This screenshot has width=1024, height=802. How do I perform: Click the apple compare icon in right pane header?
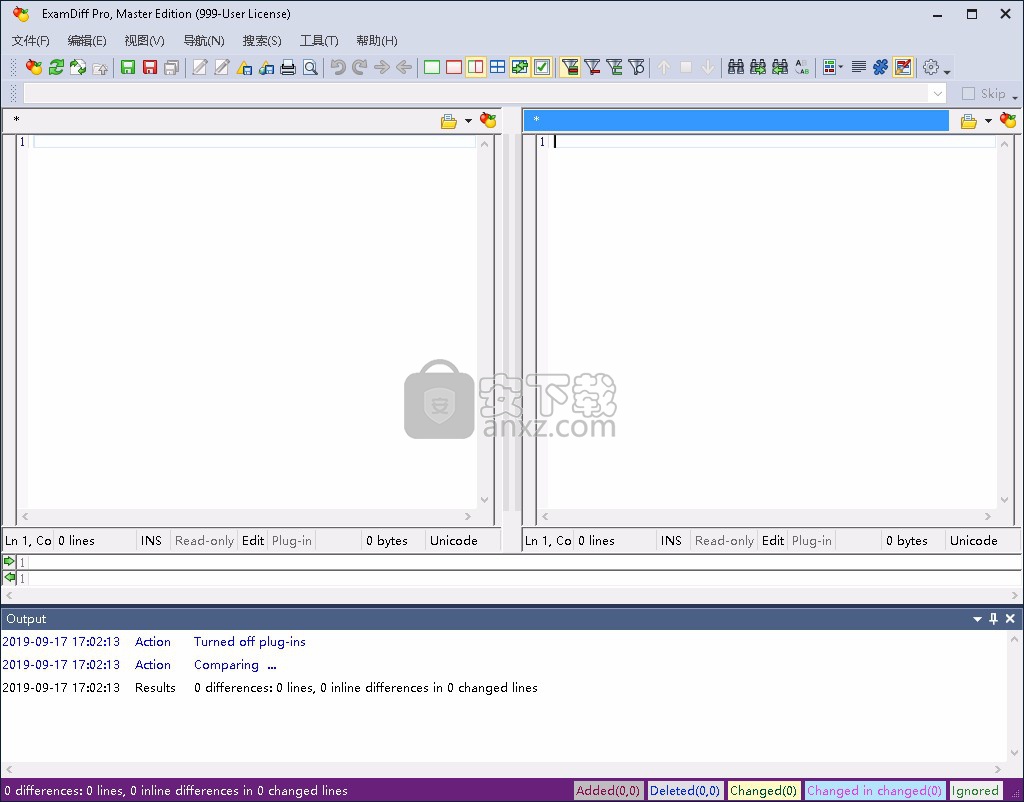tap(1008, 120)
